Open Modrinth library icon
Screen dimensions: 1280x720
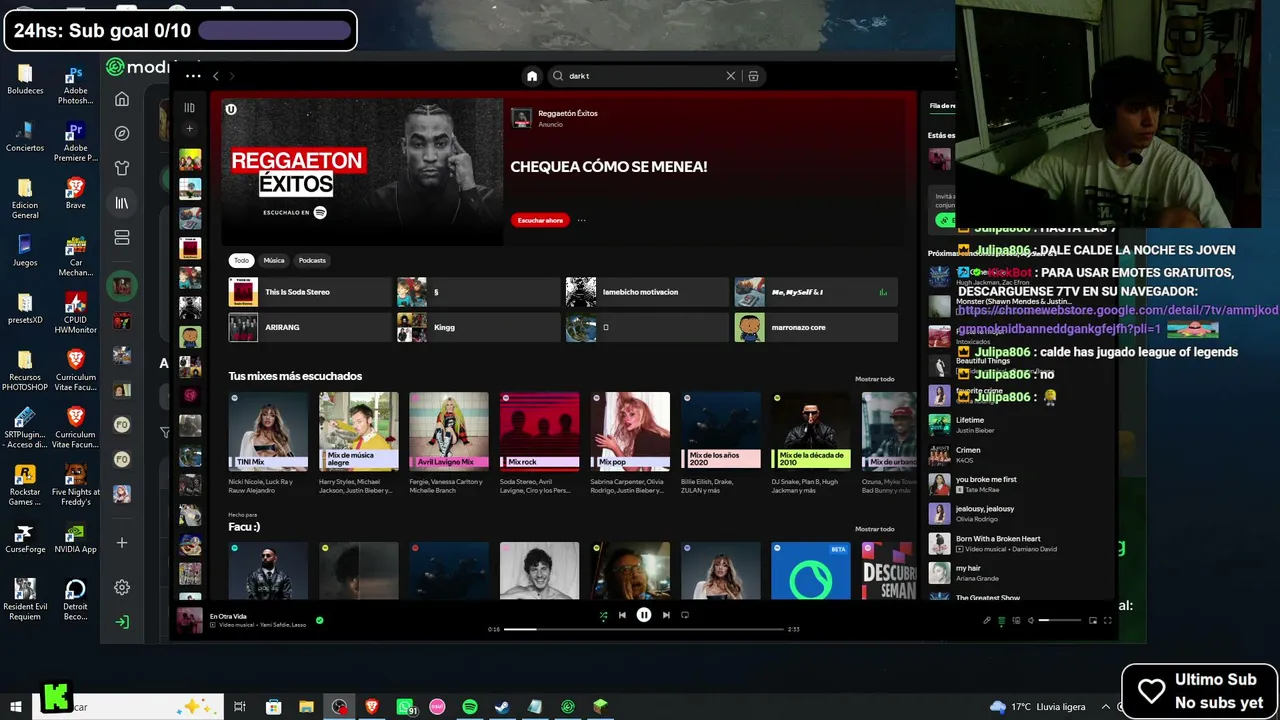122,203
